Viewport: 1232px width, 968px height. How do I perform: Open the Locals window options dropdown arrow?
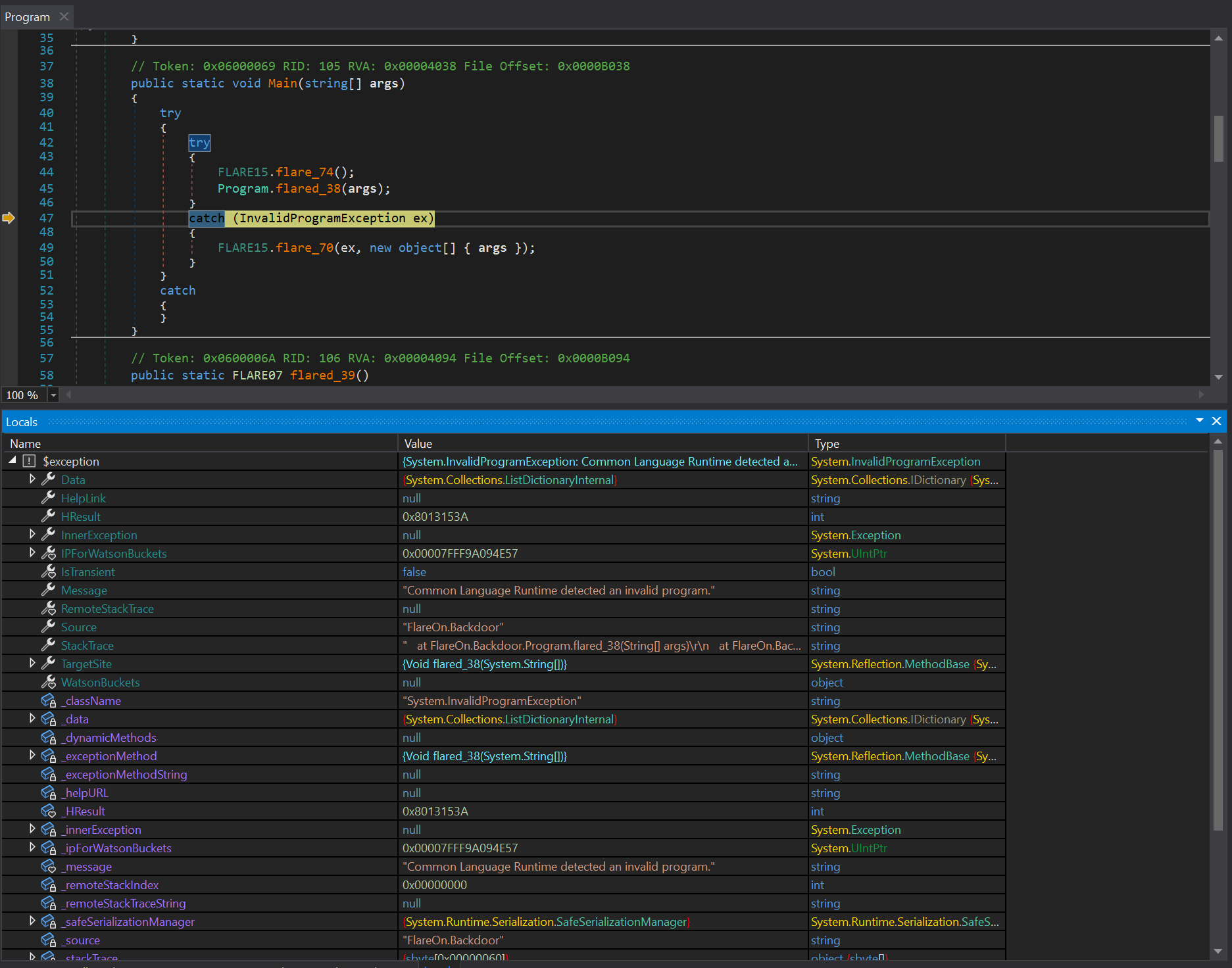click(x=1199, y=421)
